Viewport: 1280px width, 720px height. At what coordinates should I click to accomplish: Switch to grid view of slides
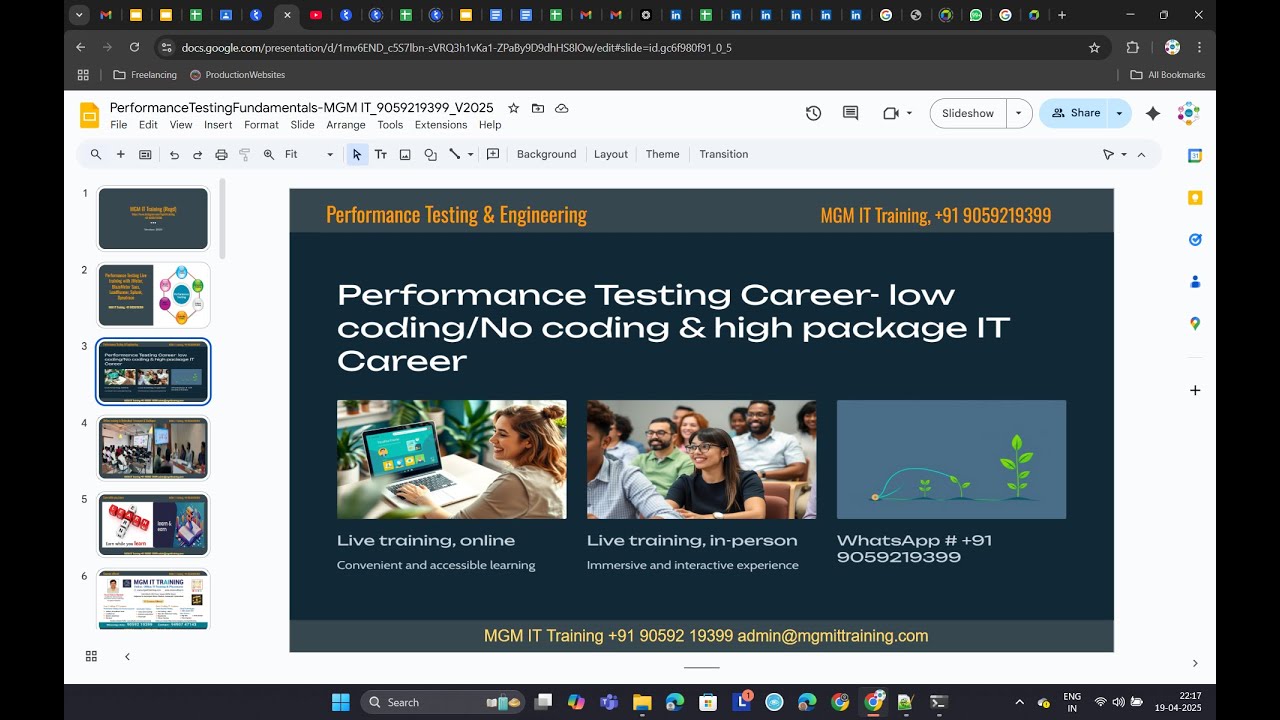pos(91,656)
